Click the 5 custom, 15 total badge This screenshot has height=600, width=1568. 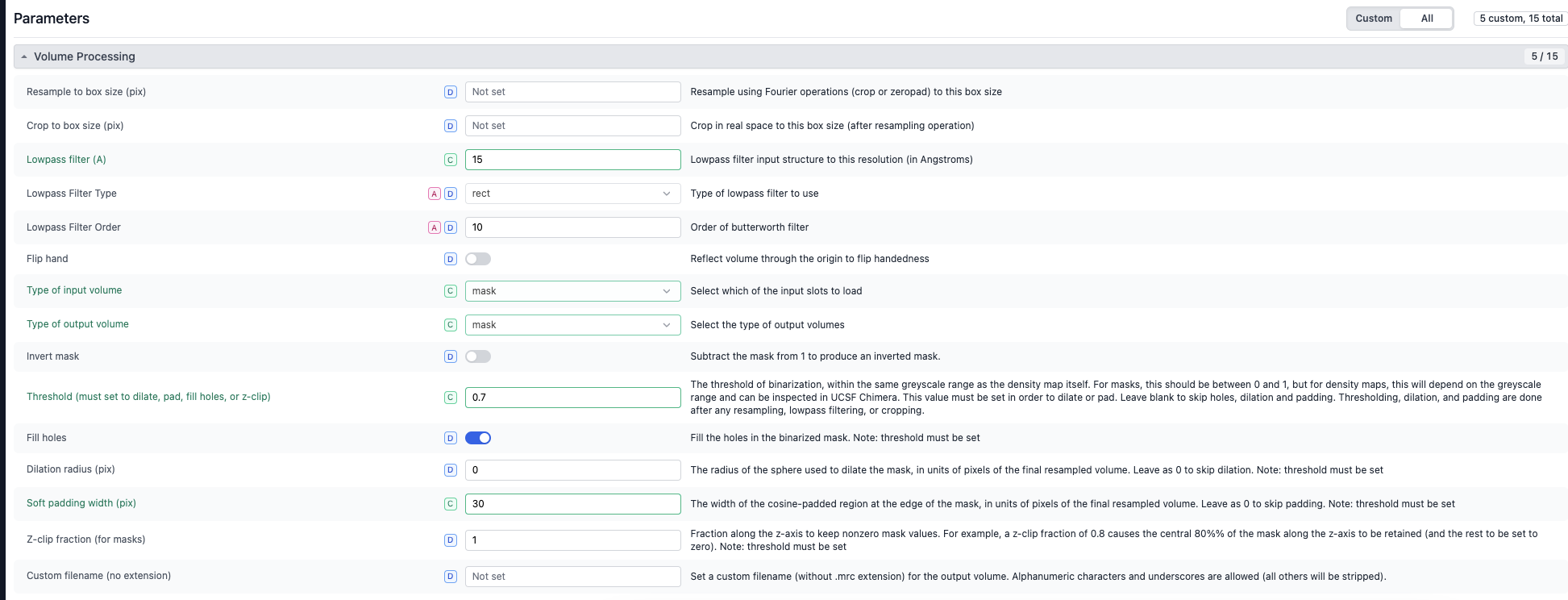(x=1520, y=19)
